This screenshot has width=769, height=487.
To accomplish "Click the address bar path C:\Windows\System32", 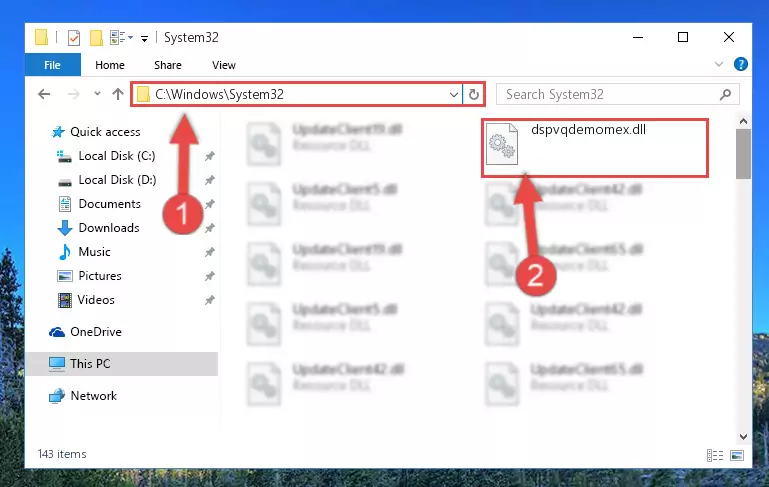I will tap(219, 94).
